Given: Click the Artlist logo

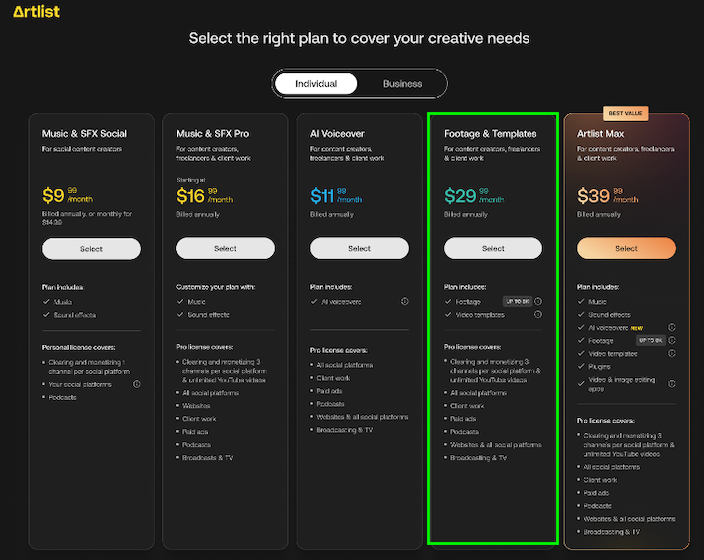Looking at the screenshot, I should [36, 12].
